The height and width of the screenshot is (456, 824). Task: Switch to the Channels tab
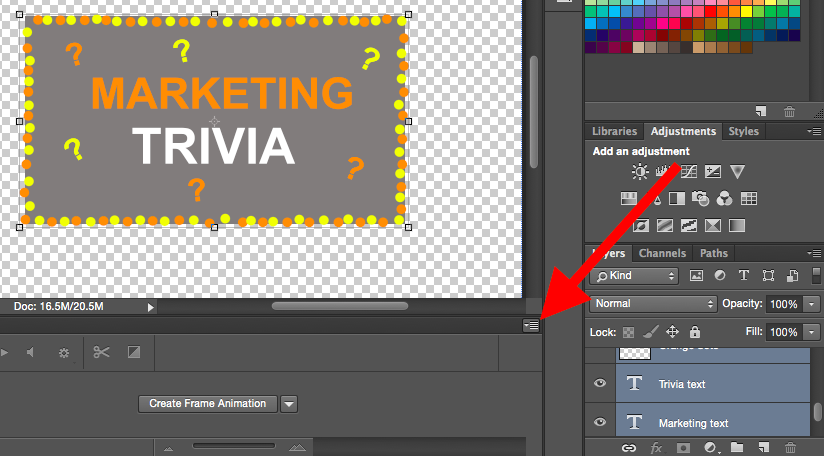[x=662, y=253]
